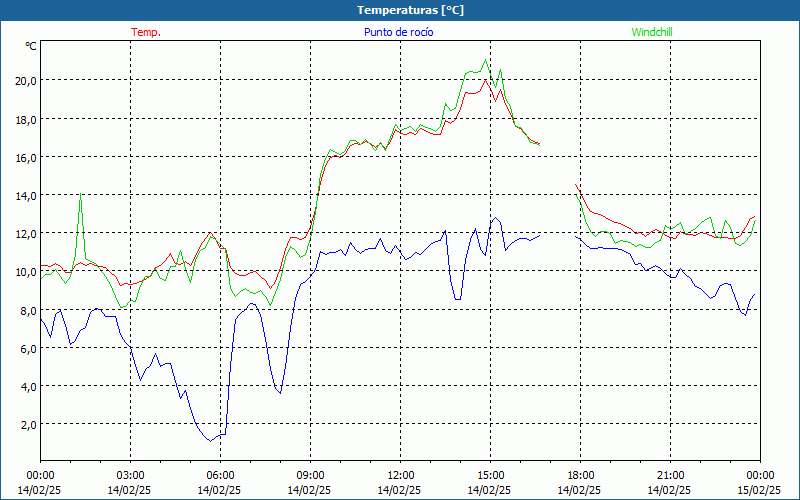Select the 03:00 time axis marker
The width and height of the screenshot is (800, 500).
tap(130, 475)
